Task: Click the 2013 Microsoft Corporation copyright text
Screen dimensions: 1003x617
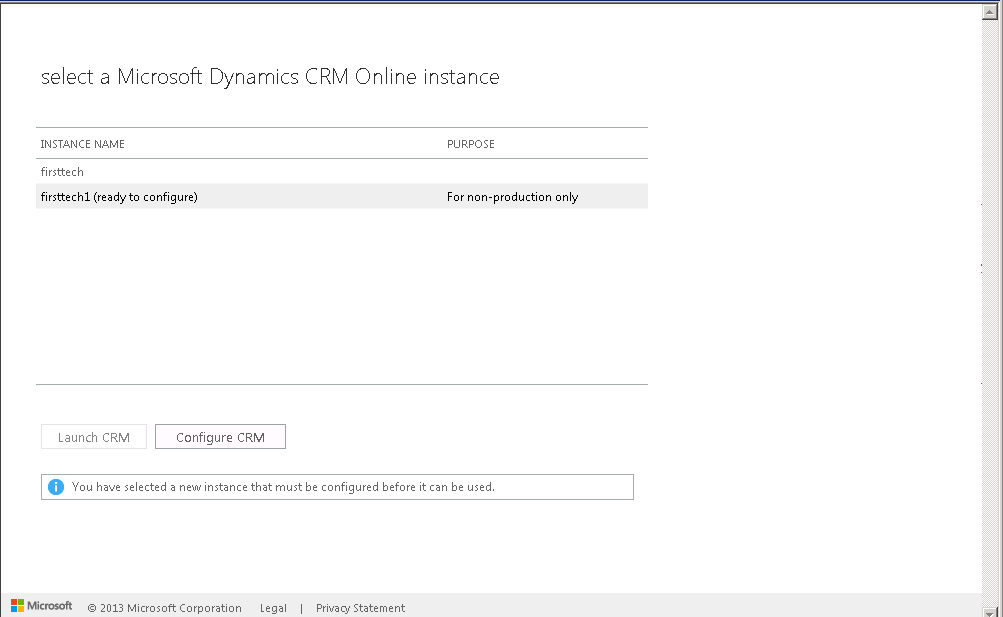Action: coord(165,608)
